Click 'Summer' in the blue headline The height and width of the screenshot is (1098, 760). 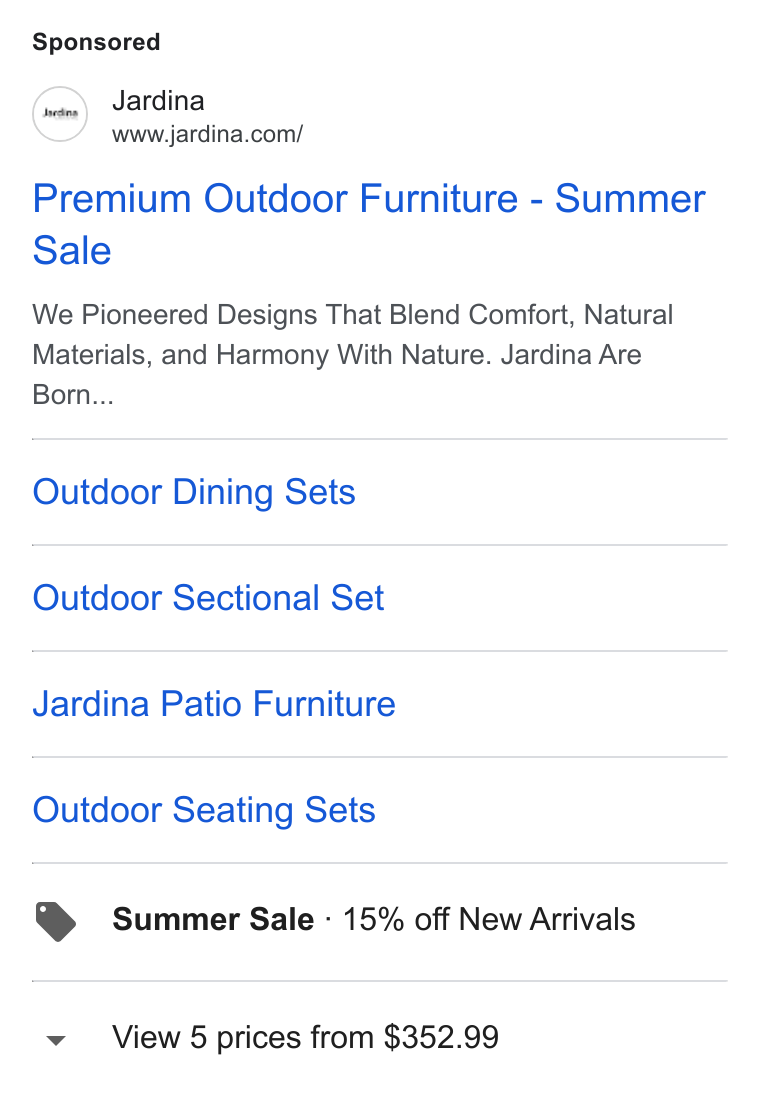click(630, 198)
